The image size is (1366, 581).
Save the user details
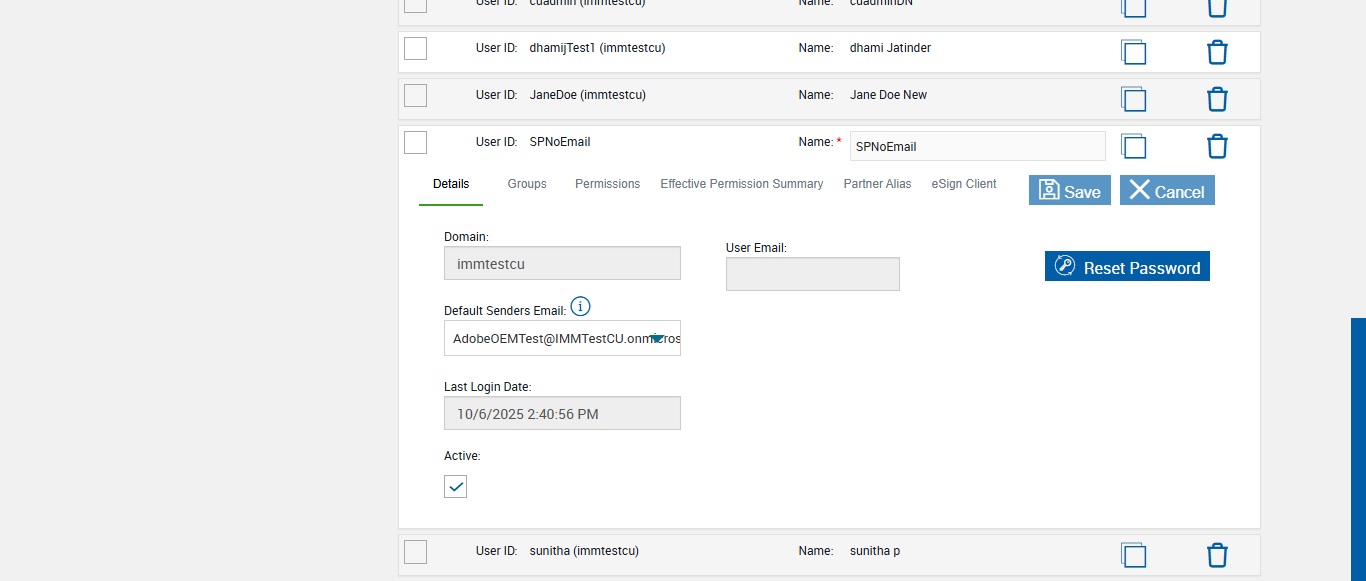1069,191
